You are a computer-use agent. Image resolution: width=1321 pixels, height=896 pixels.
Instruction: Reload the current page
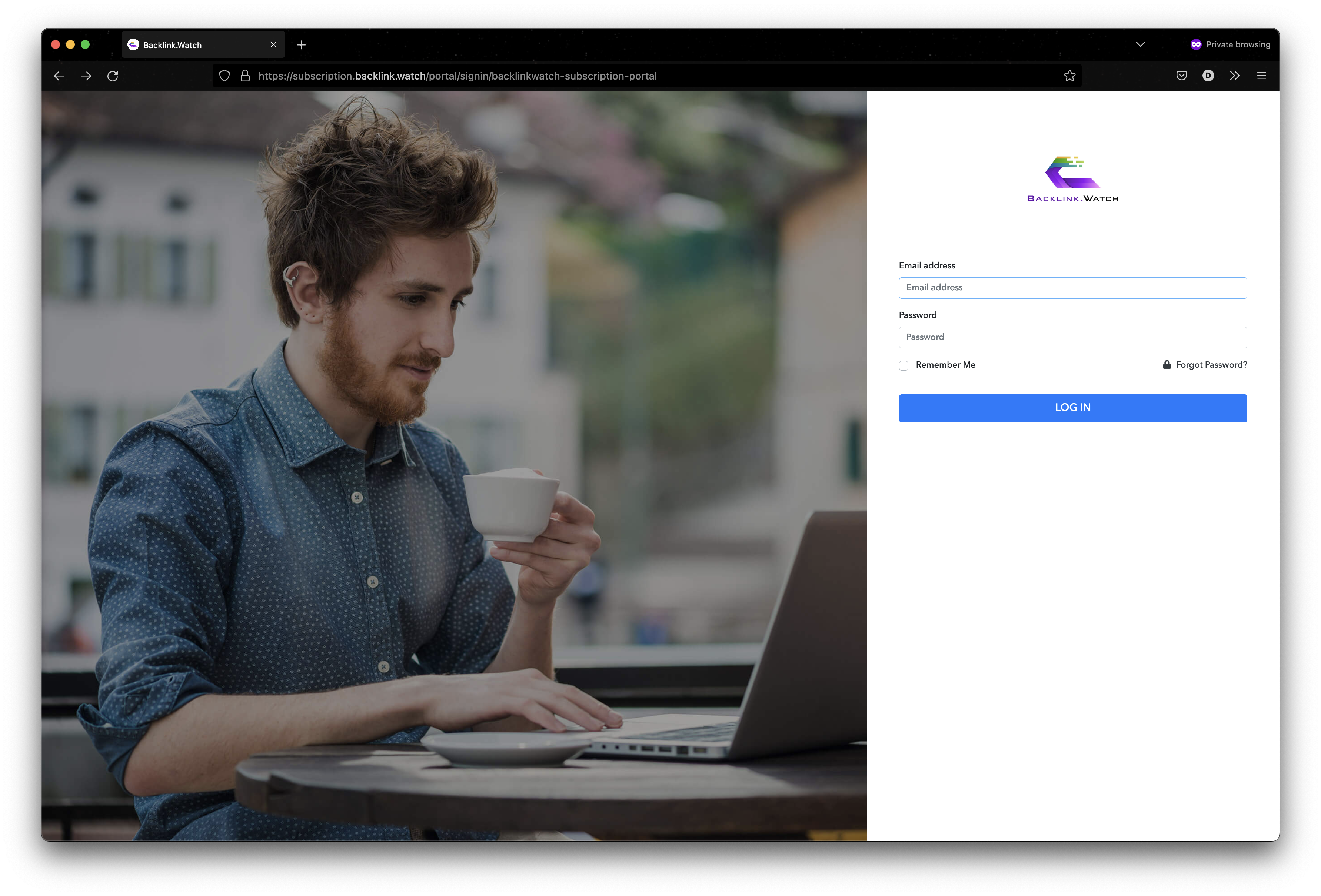coord(113,76)
